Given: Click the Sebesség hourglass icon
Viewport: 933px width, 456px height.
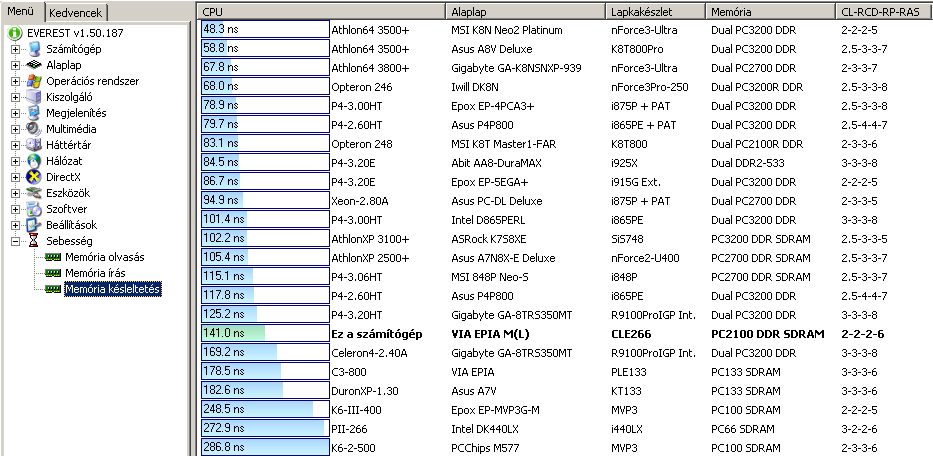Looking at the screenshot, I should (34, 242).
